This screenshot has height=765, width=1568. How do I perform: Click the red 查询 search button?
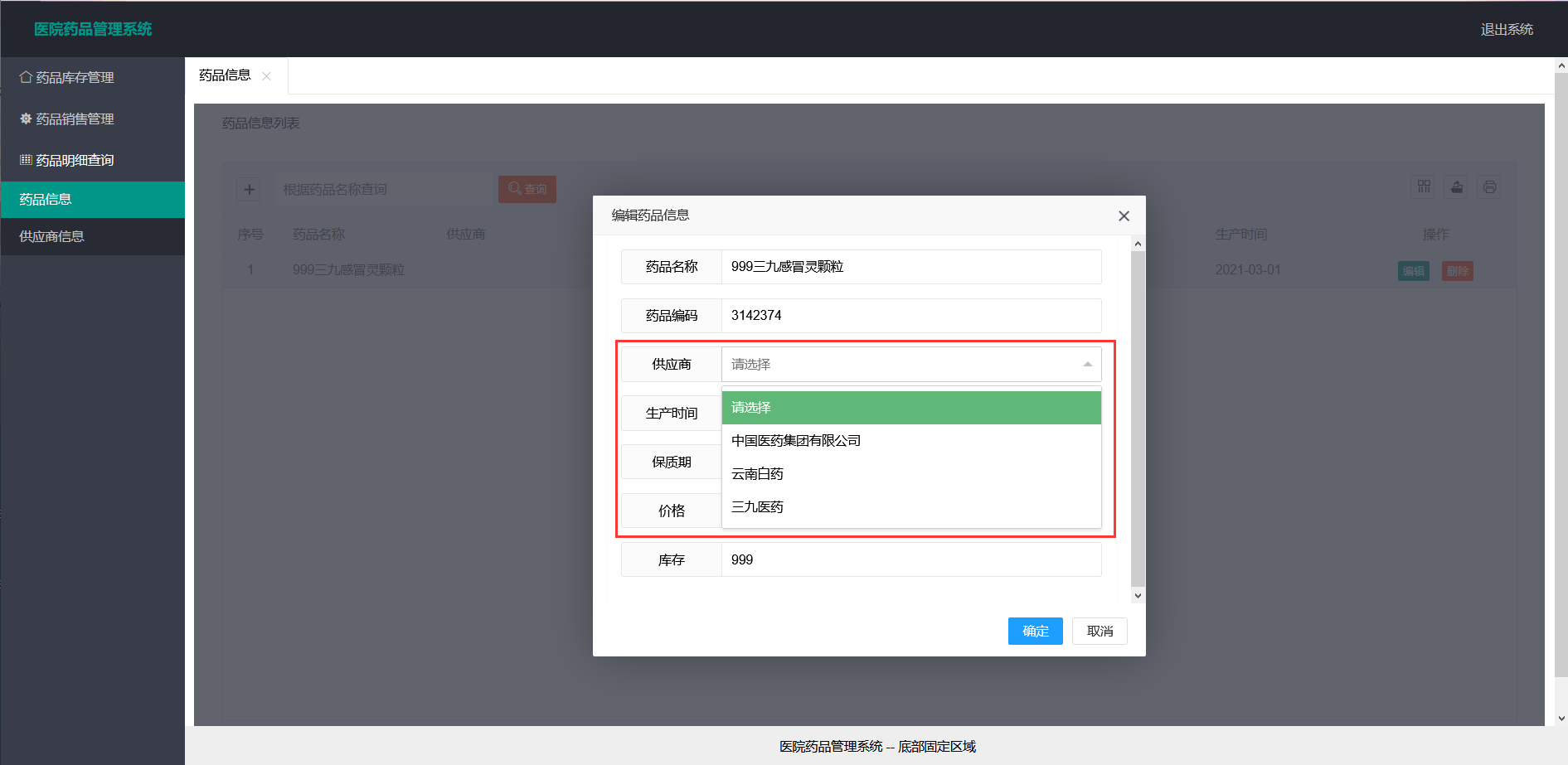point(527,189)
